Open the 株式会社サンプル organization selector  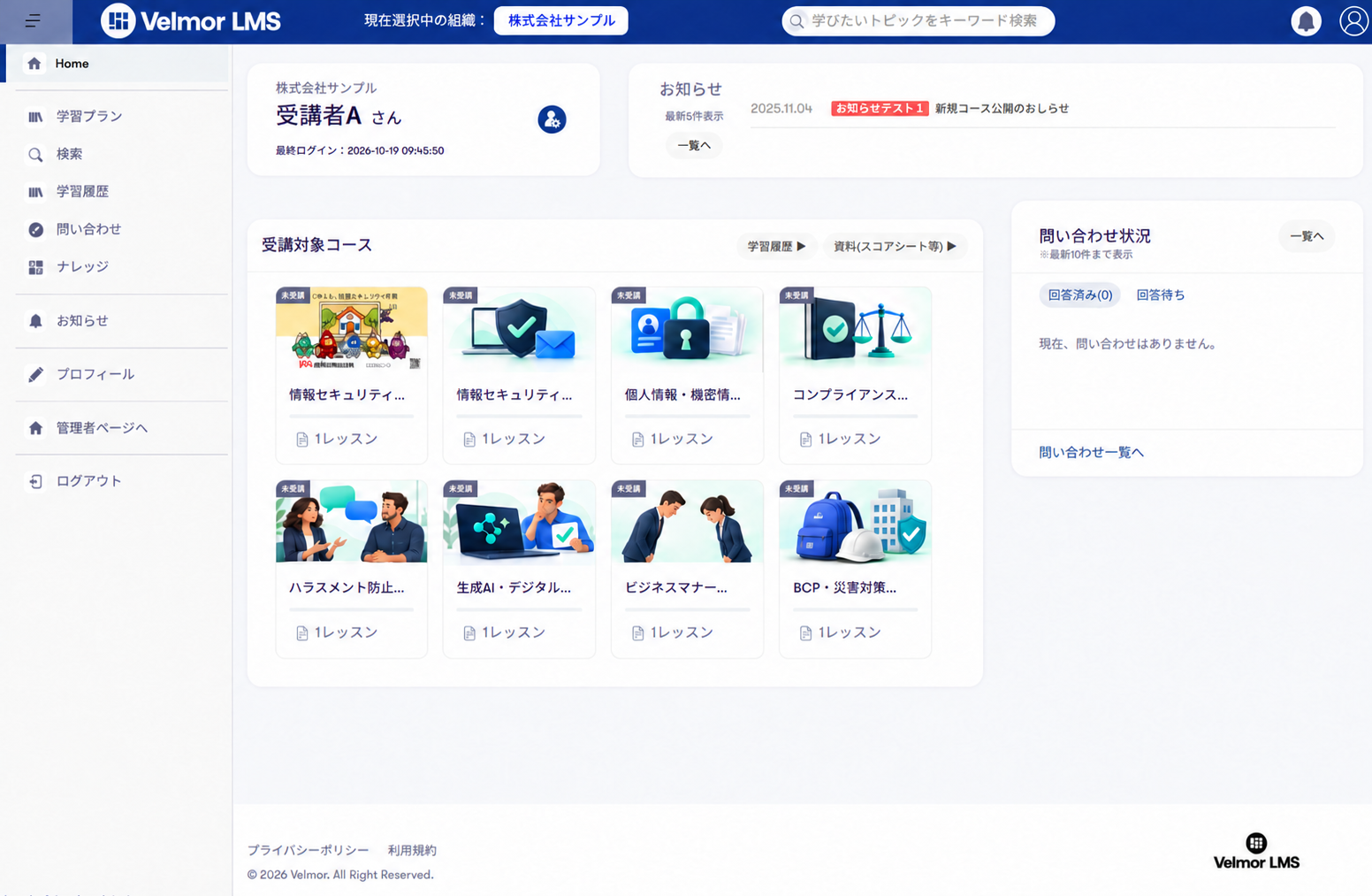561,20
